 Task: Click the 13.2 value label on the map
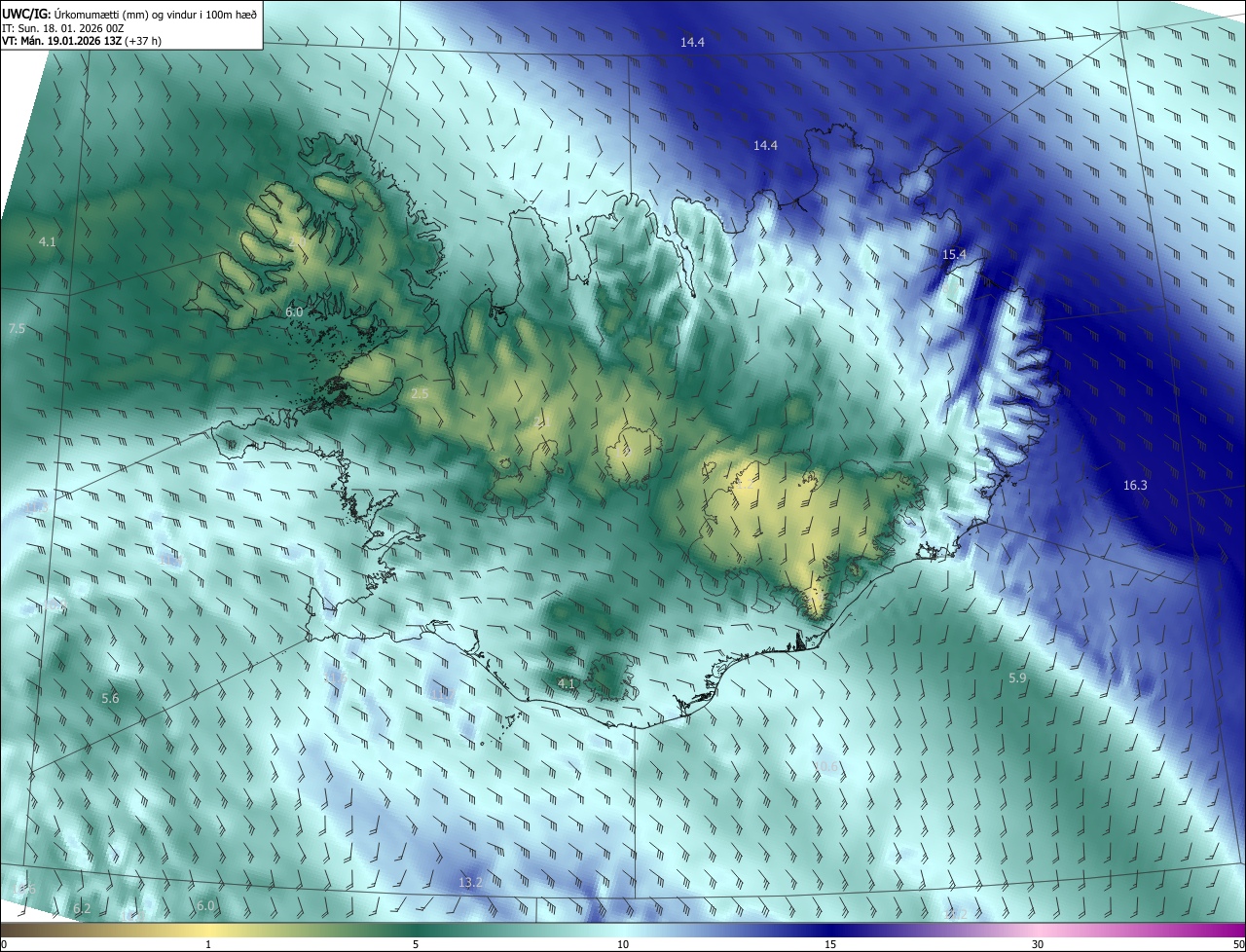pos(470,882)
